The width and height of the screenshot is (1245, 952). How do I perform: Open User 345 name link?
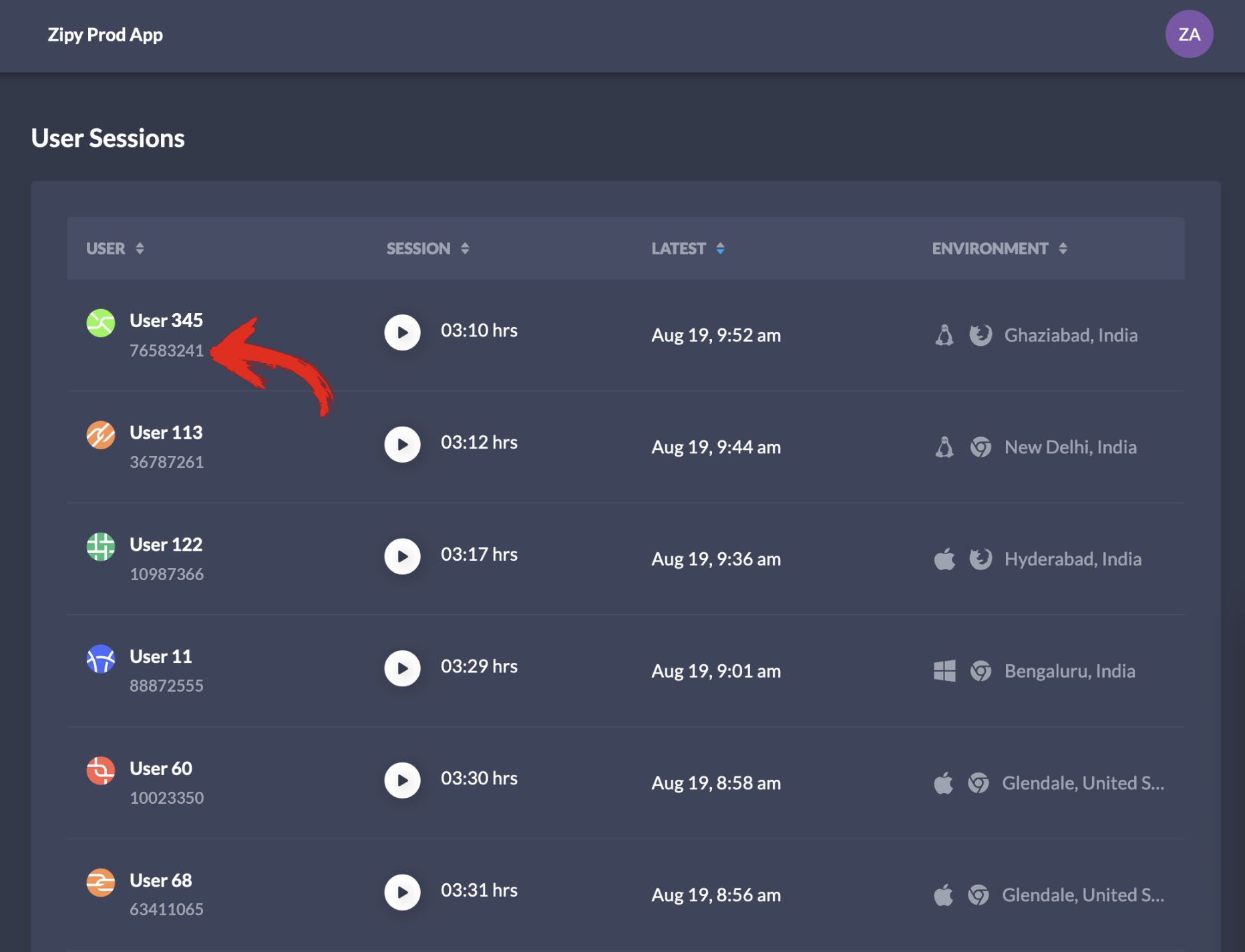(x=166, y=320)
